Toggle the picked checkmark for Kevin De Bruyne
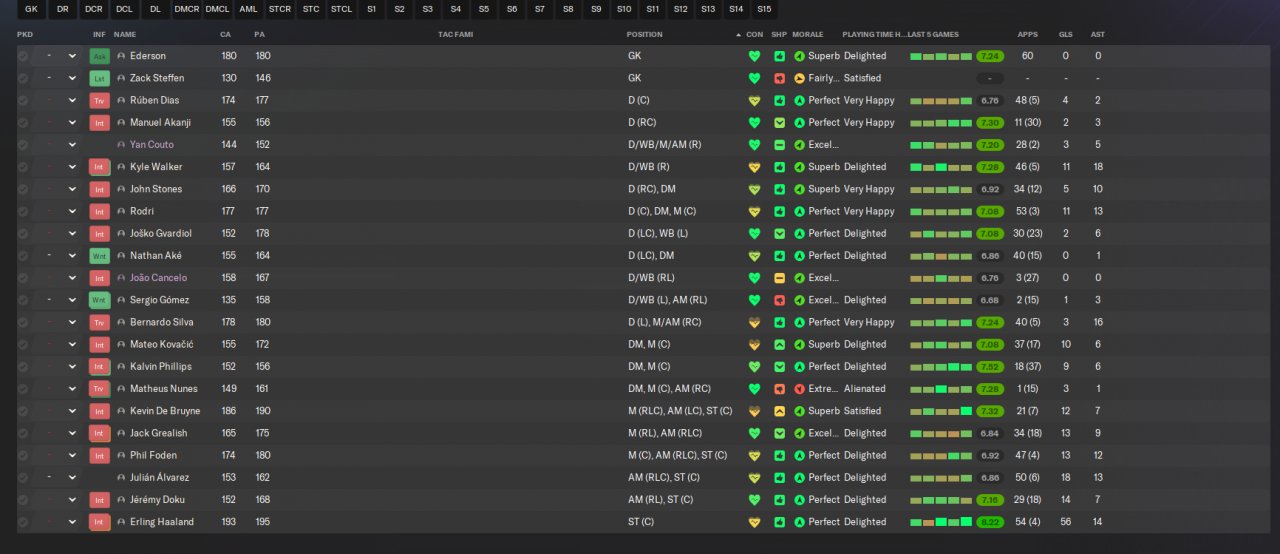The image size is (1280, 554). [x=23, y=410]
